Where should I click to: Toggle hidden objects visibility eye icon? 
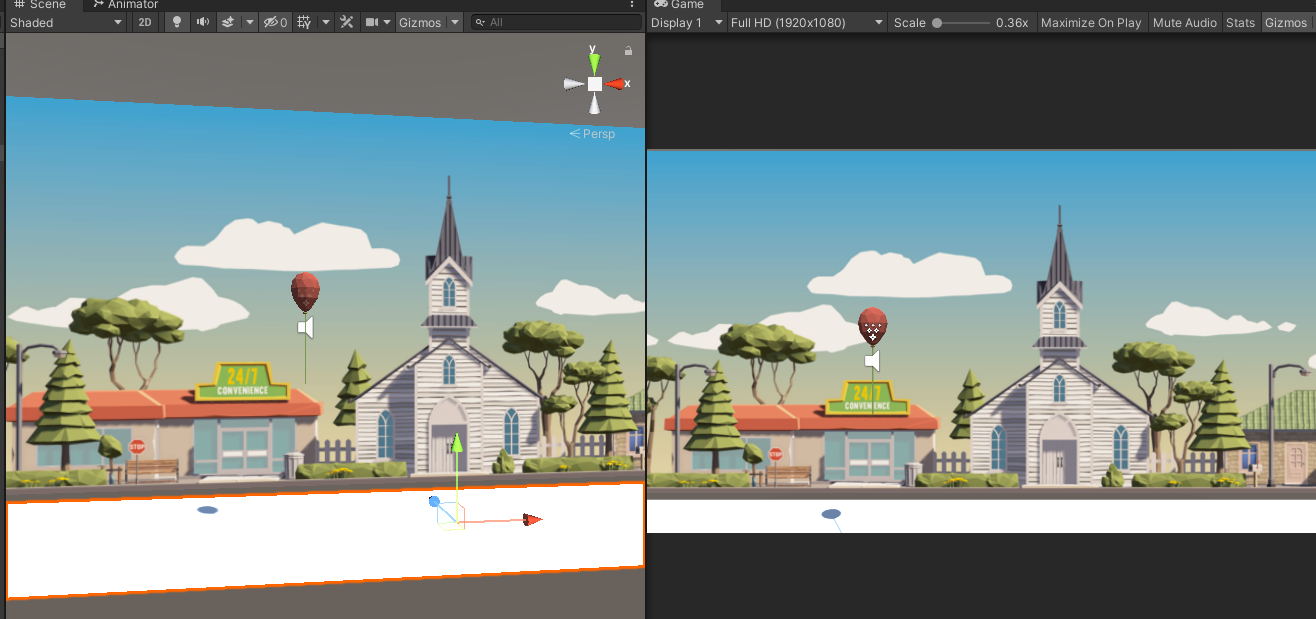(275, 22)
